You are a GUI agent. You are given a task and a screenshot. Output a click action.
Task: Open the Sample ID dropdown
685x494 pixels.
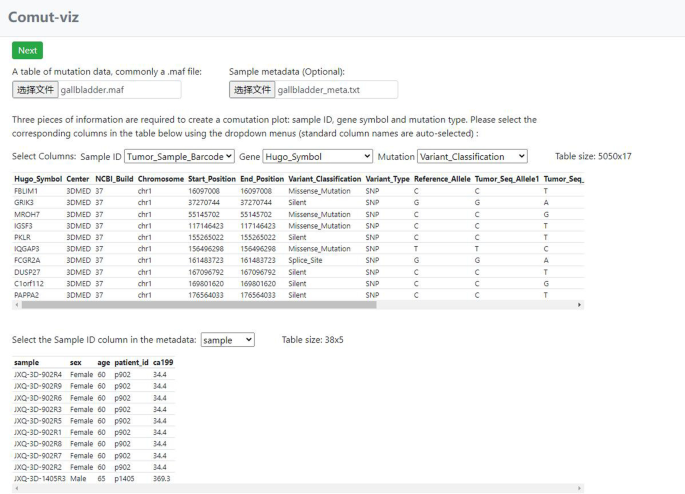coord(179,156)
